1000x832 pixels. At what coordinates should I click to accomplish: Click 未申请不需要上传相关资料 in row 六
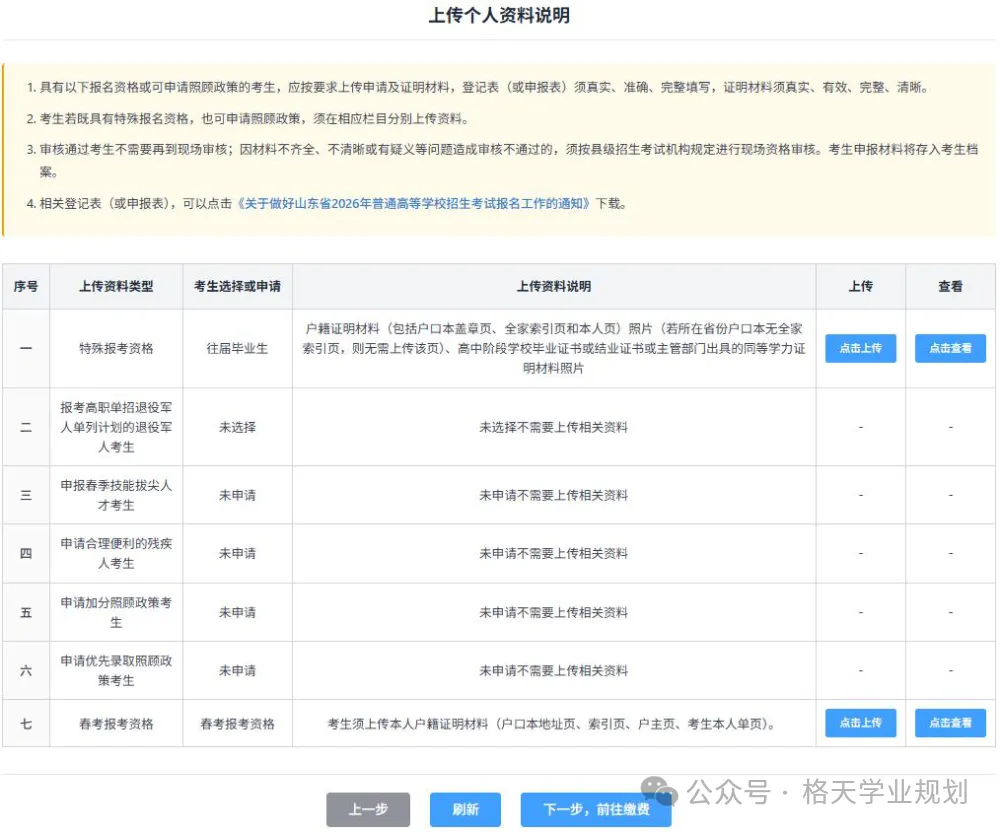pyautogui.click(x=554, y=671)
